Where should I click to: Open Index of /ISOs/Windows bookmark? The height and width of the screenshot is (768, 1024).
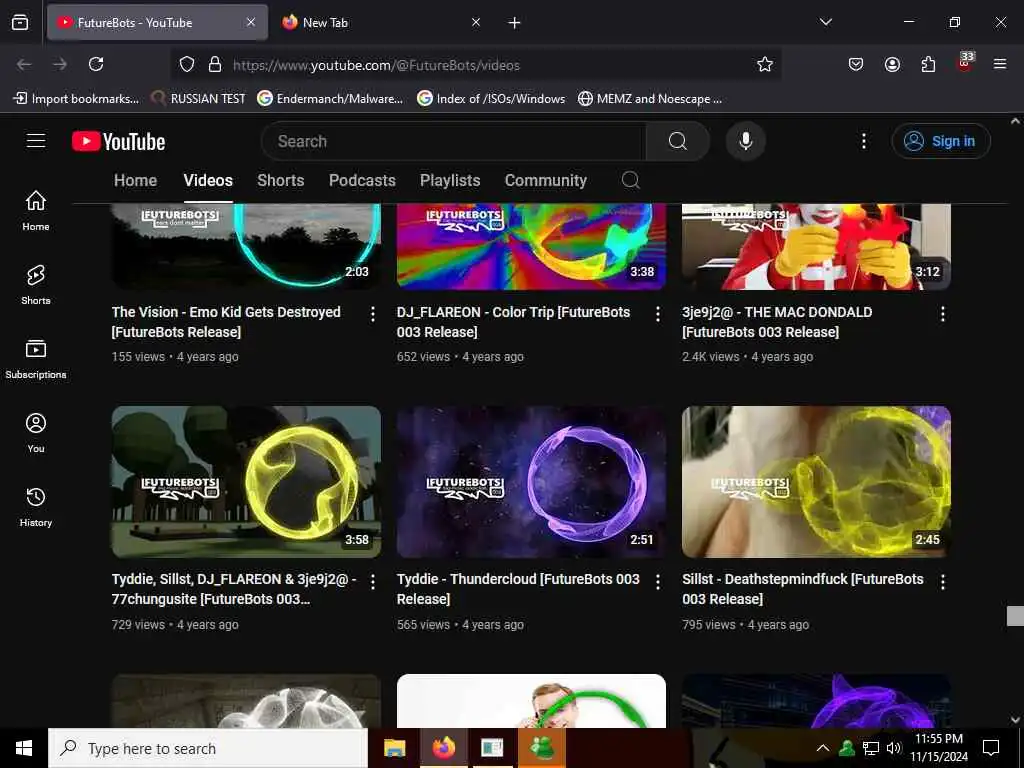(491, 99)
